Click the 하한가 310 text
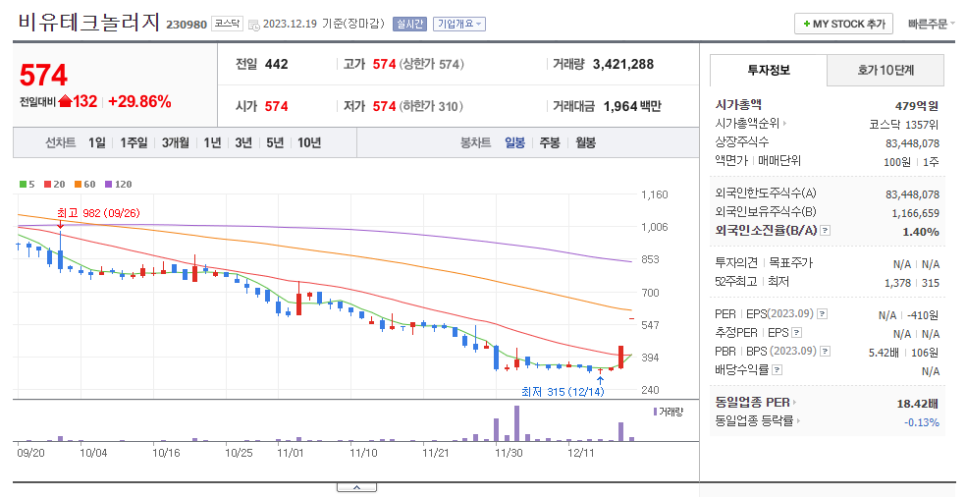 click(431, 107)
